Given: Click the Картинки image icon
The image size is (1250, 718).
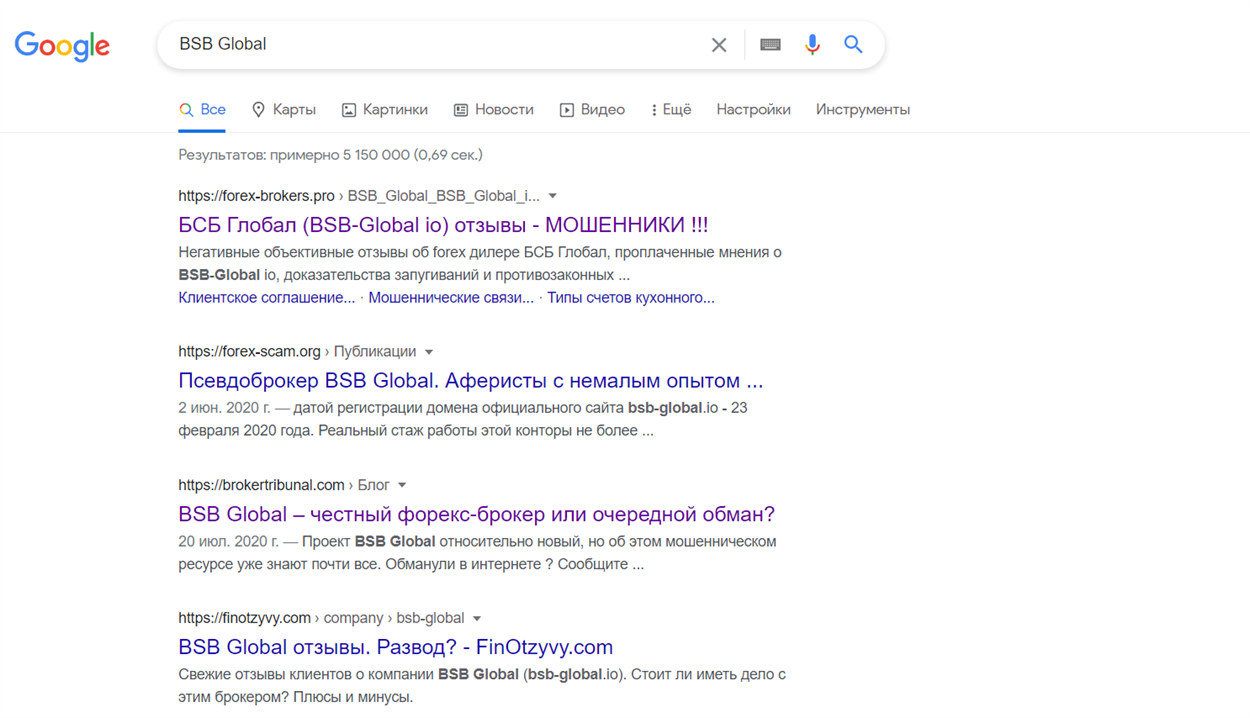Looking at the screenshot, I should pos(349,110).
